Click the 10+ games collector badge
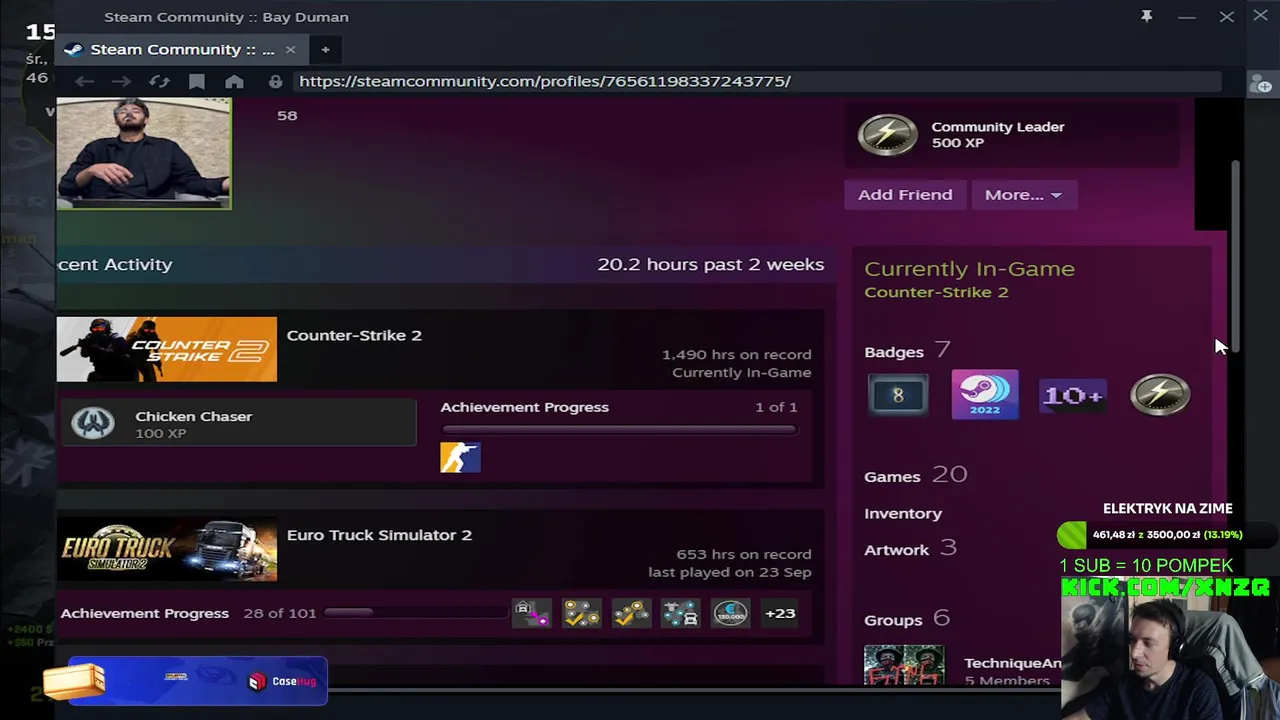This screenshot has width=1280, height=720. pos(1072,395)
